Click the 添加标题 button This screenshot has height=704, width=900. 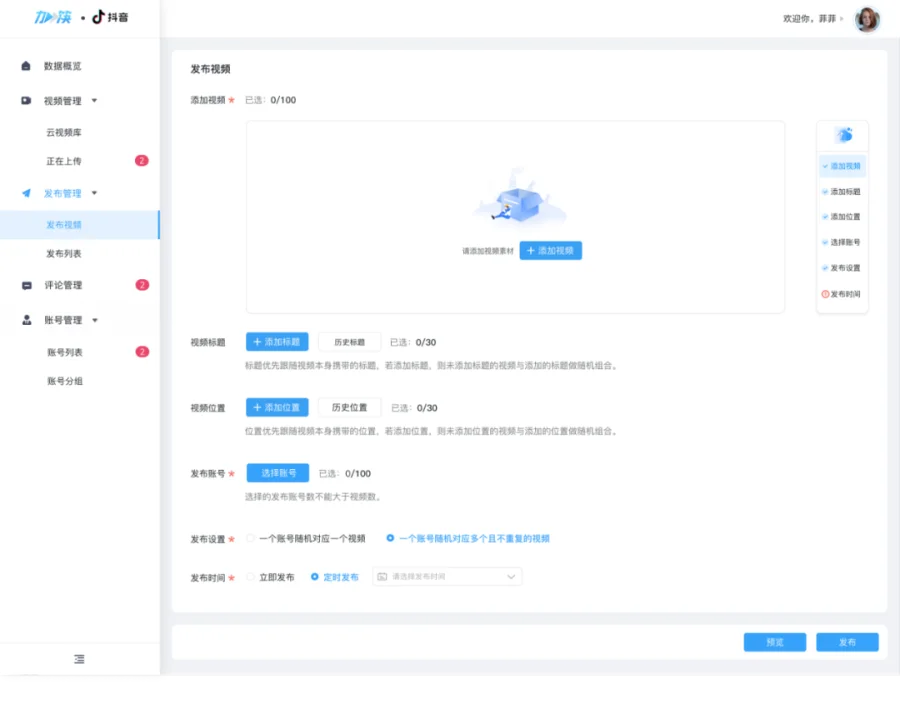[277, 342]
